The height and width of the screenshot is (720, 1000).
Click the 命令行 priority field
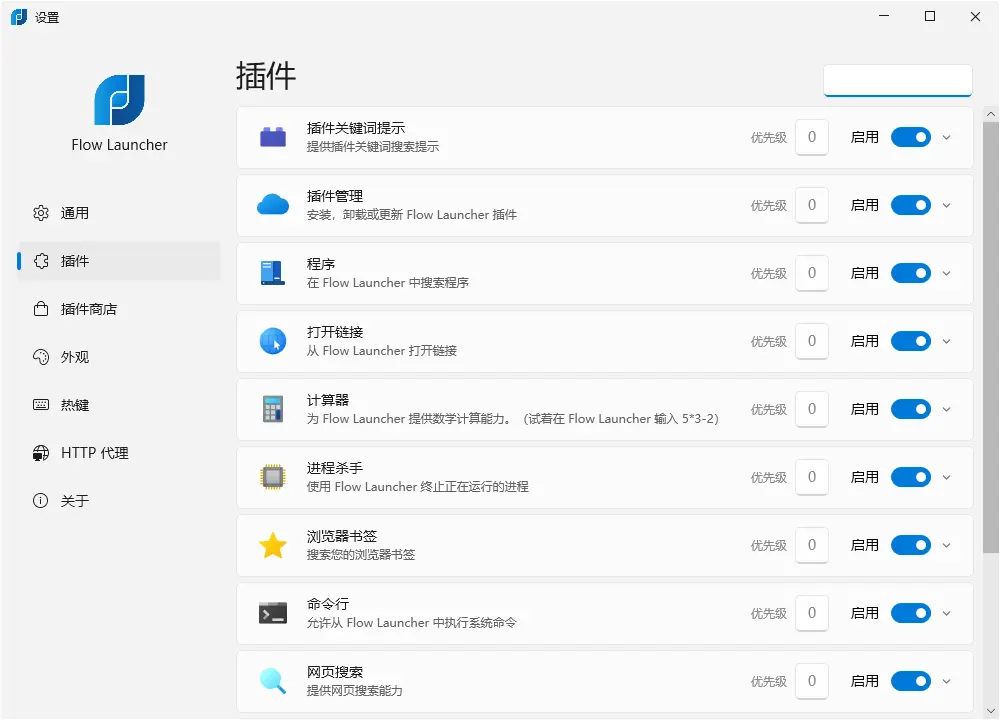coord(812,613)
